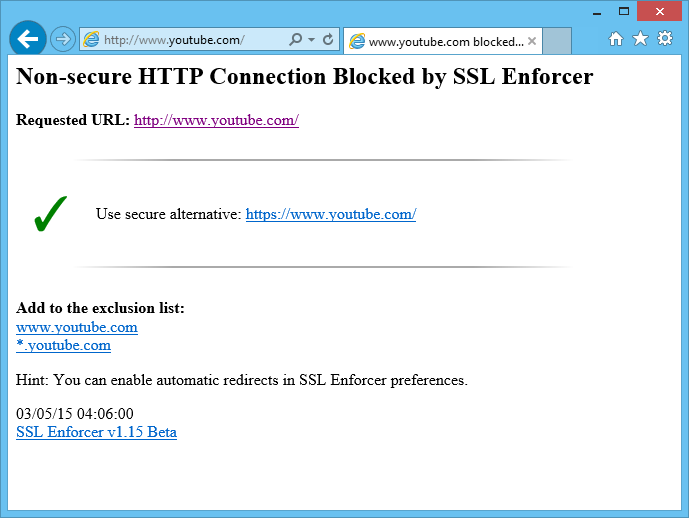Minimize the browser window

tap(596, 12)
